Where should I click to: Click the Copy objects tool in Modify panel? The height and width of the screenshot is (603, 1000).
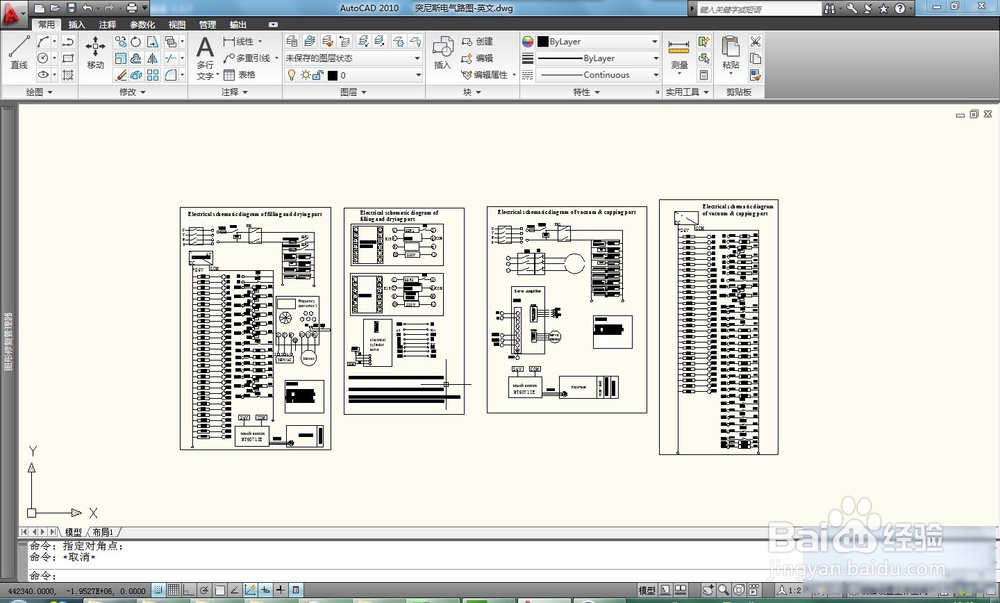click(x=121, y=41)
